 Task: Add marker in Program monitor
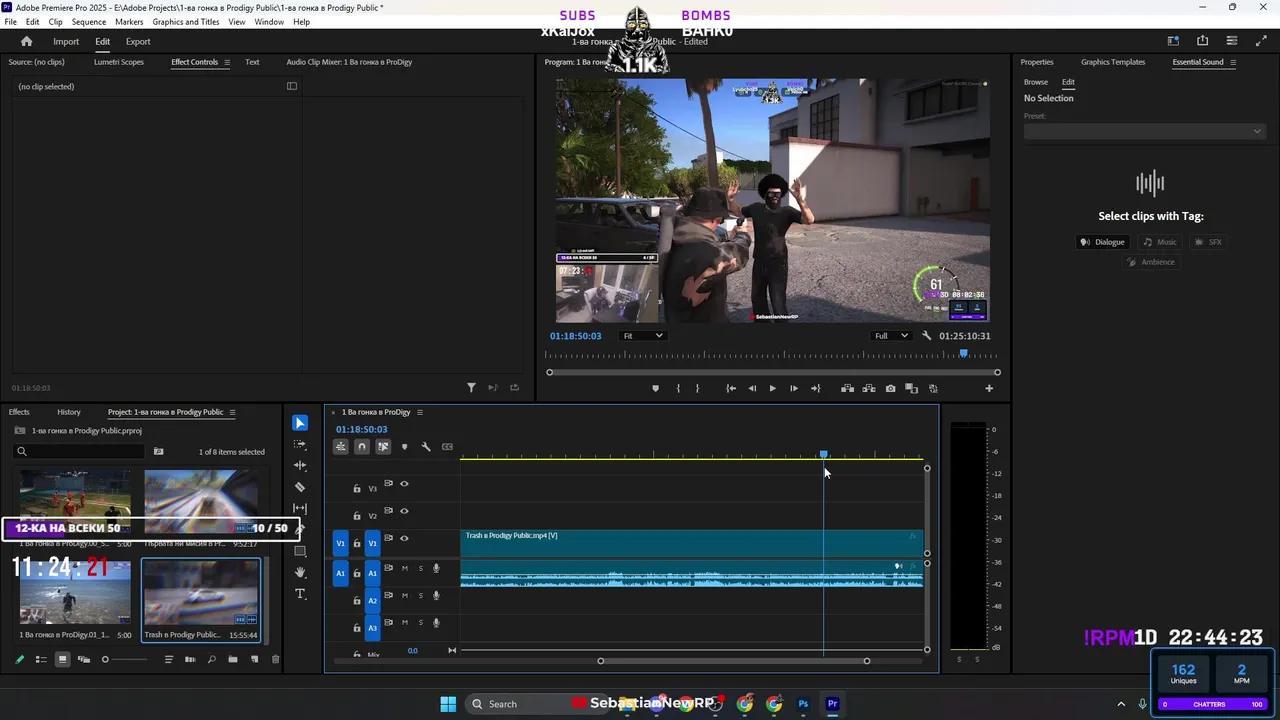click(656, 388)
